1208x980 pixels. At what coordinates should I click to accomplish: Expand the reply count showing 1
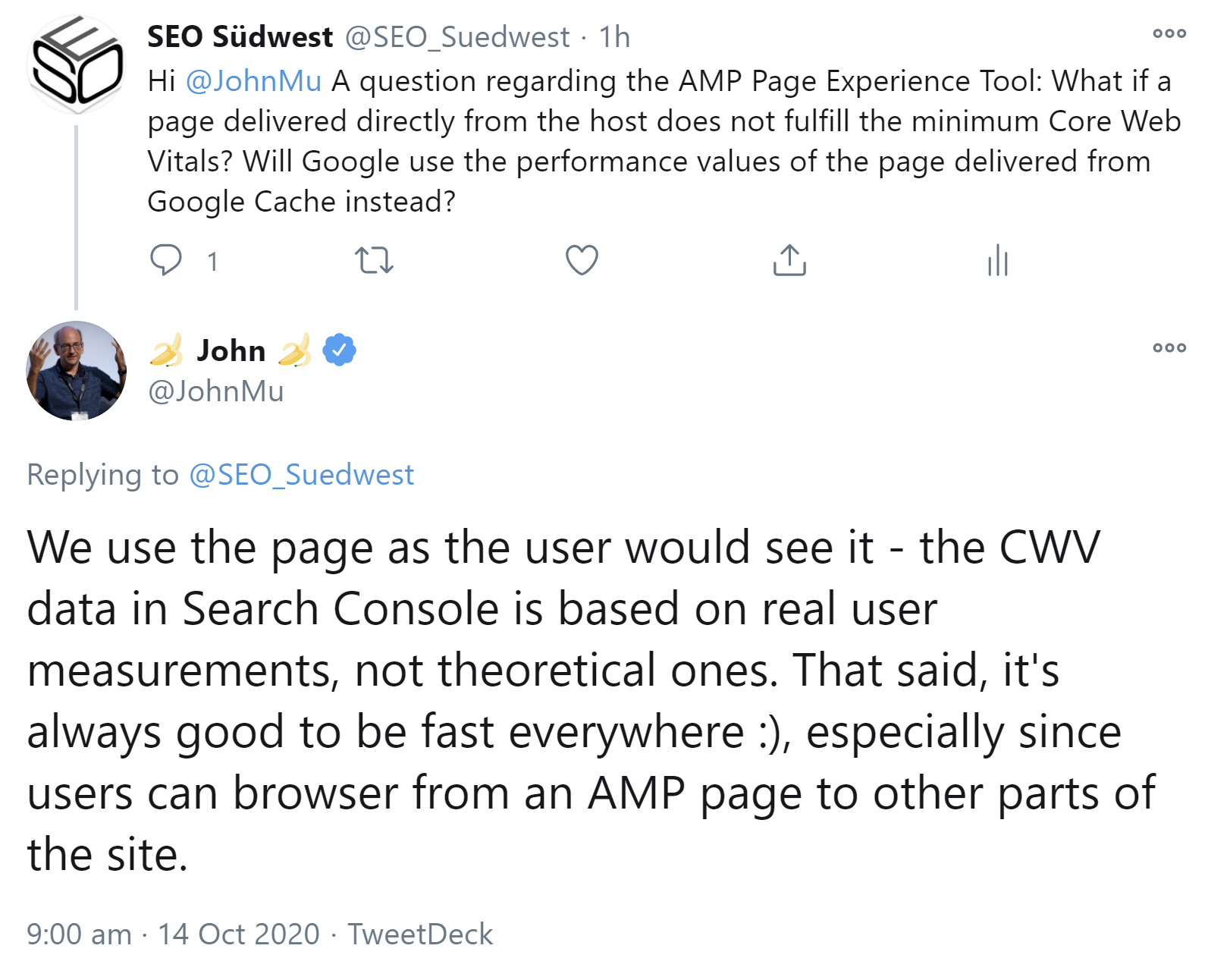(x=213, y=261)
